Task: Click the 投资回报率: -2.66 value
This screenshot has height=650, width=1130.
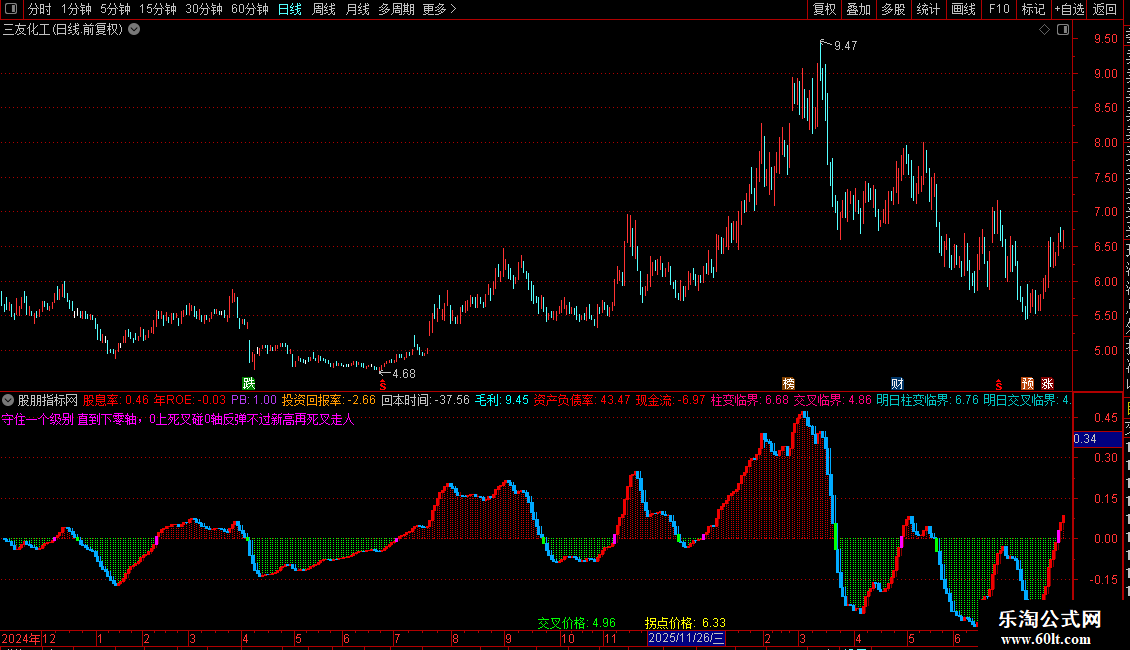Action: pos(329,400)
